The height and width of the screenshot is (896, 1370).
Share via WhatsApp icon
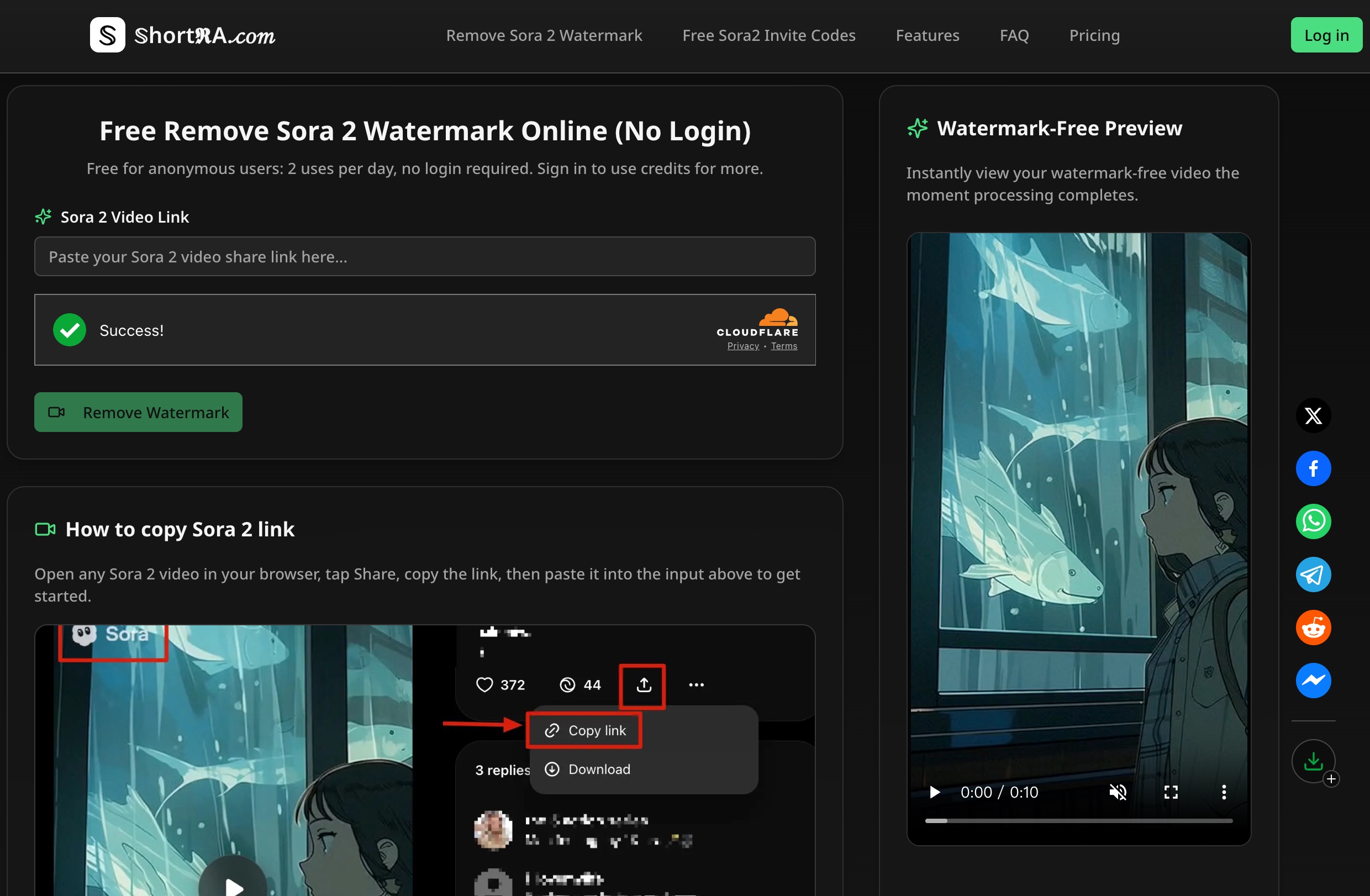point(1313,521)
